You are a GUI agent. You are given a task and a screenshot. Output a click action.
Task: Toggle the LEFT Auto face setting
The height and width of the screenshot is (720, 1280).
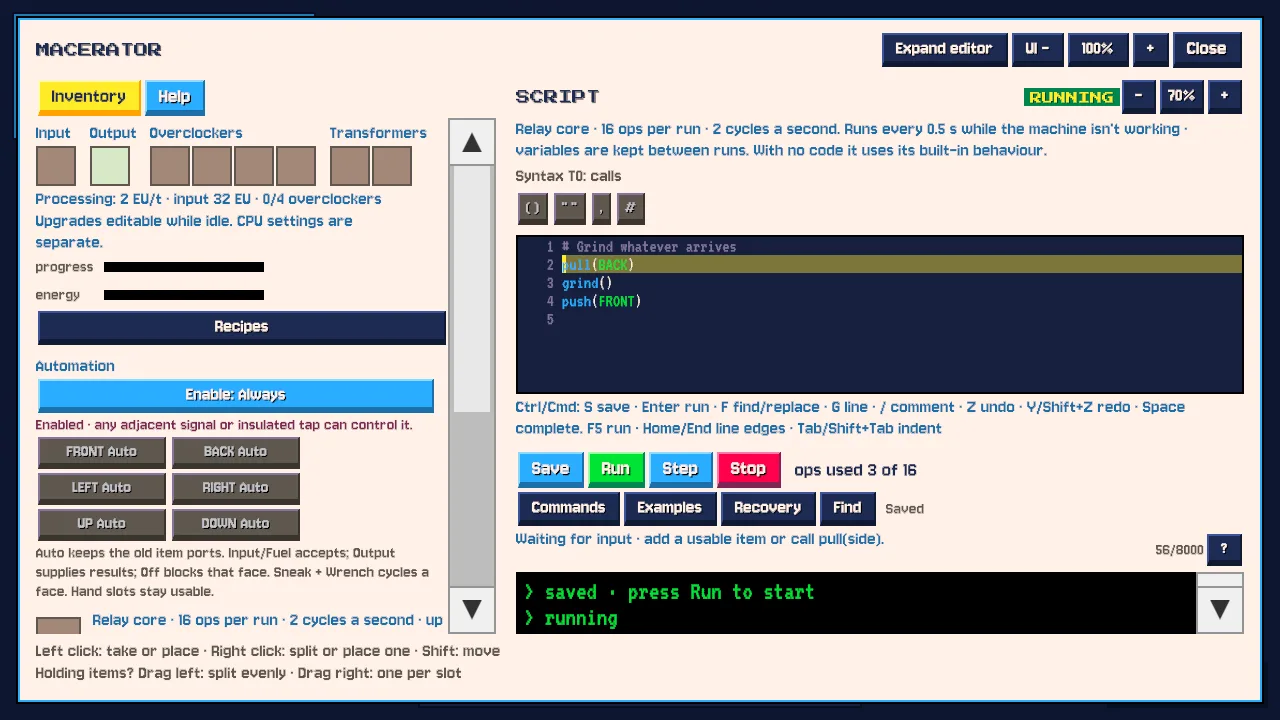102,488
